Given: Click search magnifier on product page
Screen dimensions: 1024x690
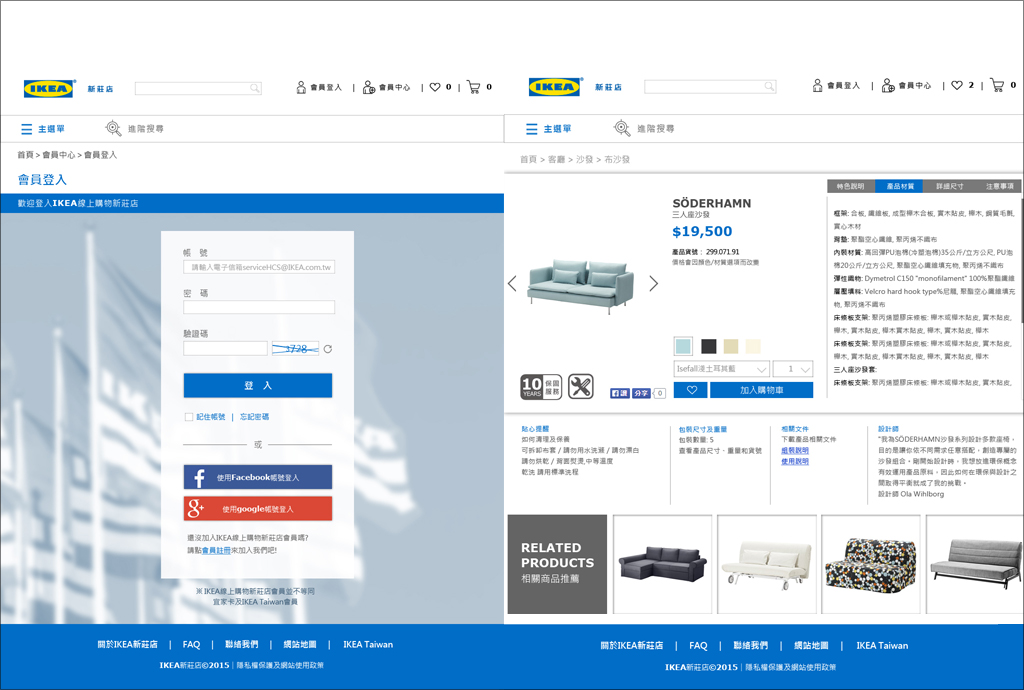Looking at the screenshot, I should [769, 87].
